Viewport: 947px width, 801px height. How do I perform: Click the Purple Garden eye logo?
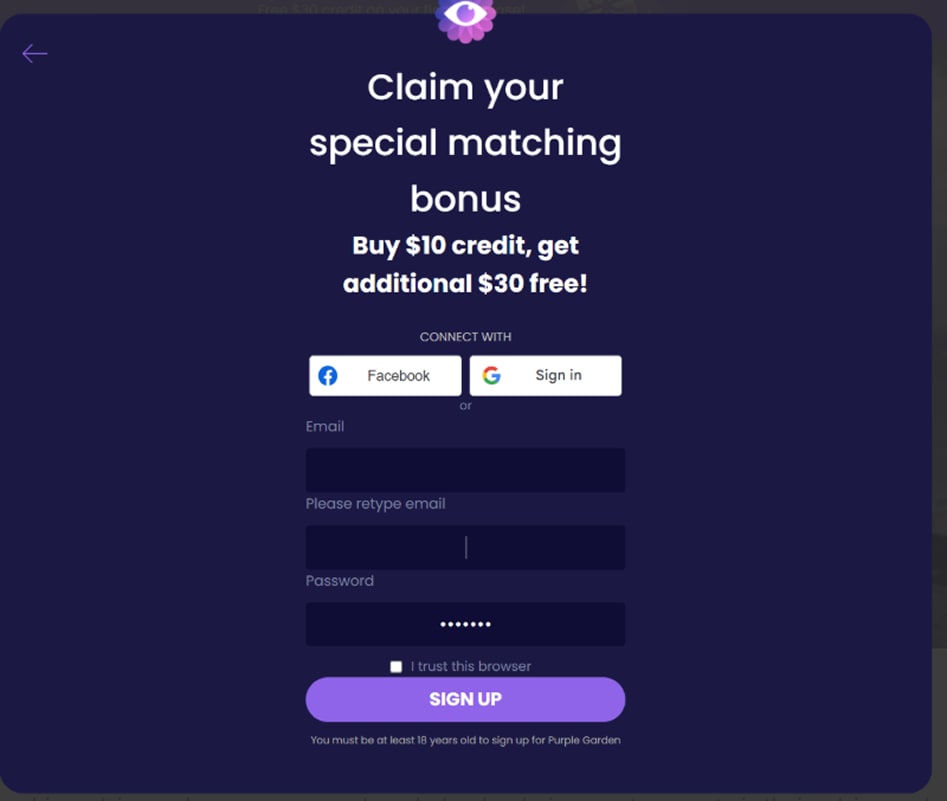tap(466, 18)
